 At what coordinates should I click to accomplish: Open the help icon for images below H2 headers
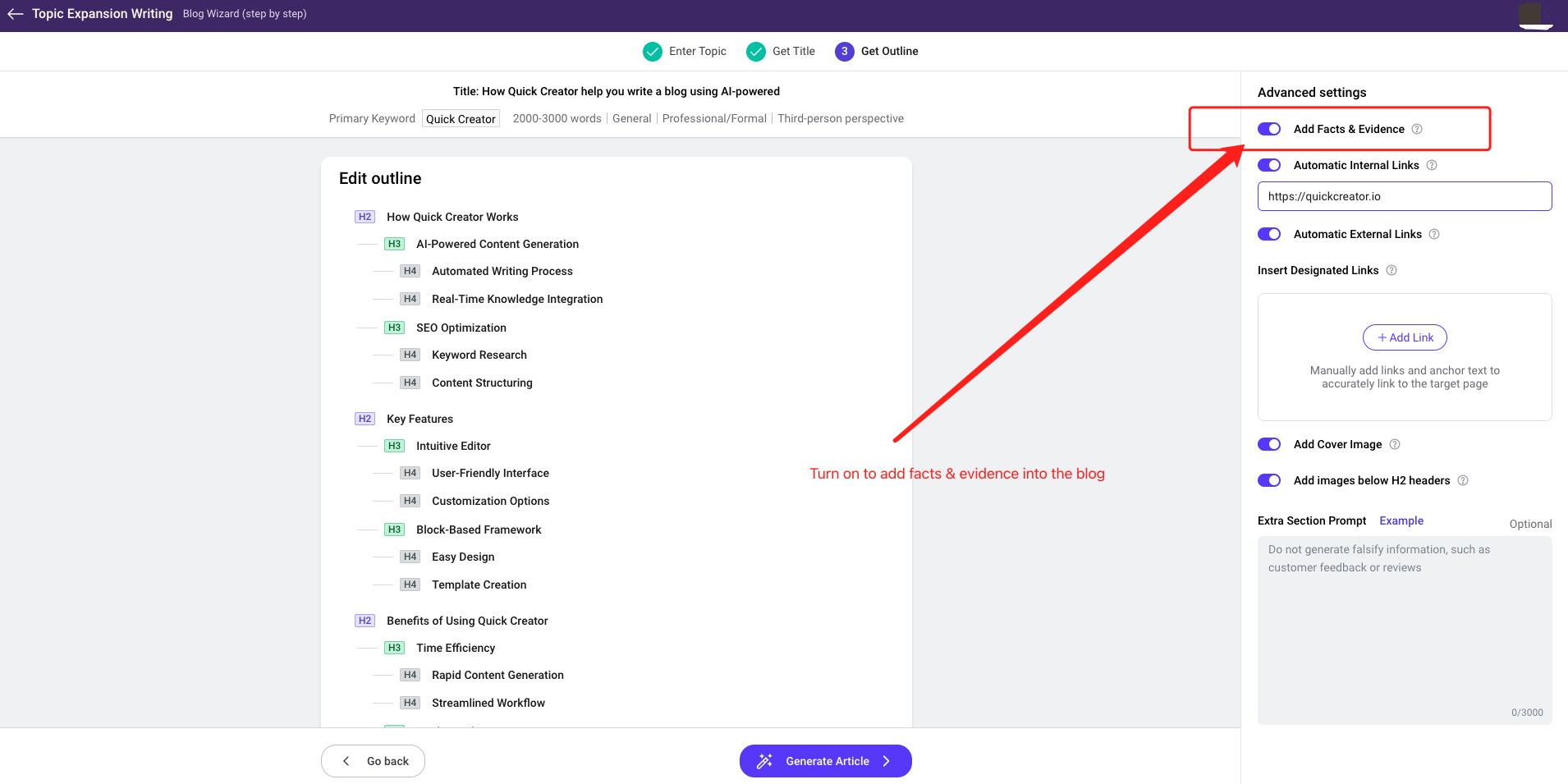pos(1463,480)
